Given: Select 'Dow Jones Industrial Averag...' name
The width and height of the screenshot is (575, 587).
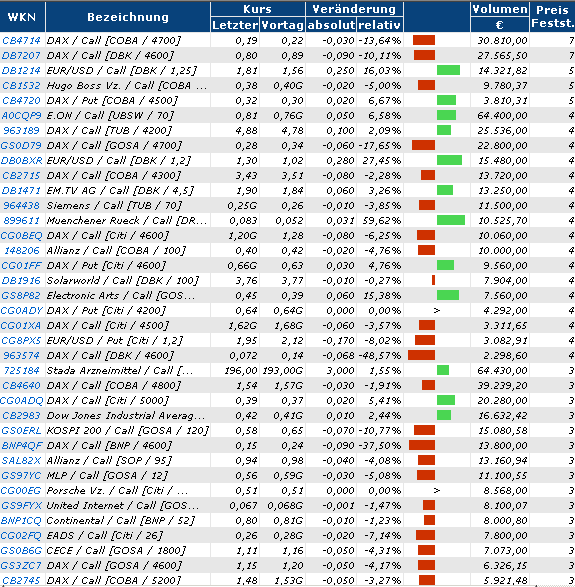Looking at the screenshot, I should 126,416.
